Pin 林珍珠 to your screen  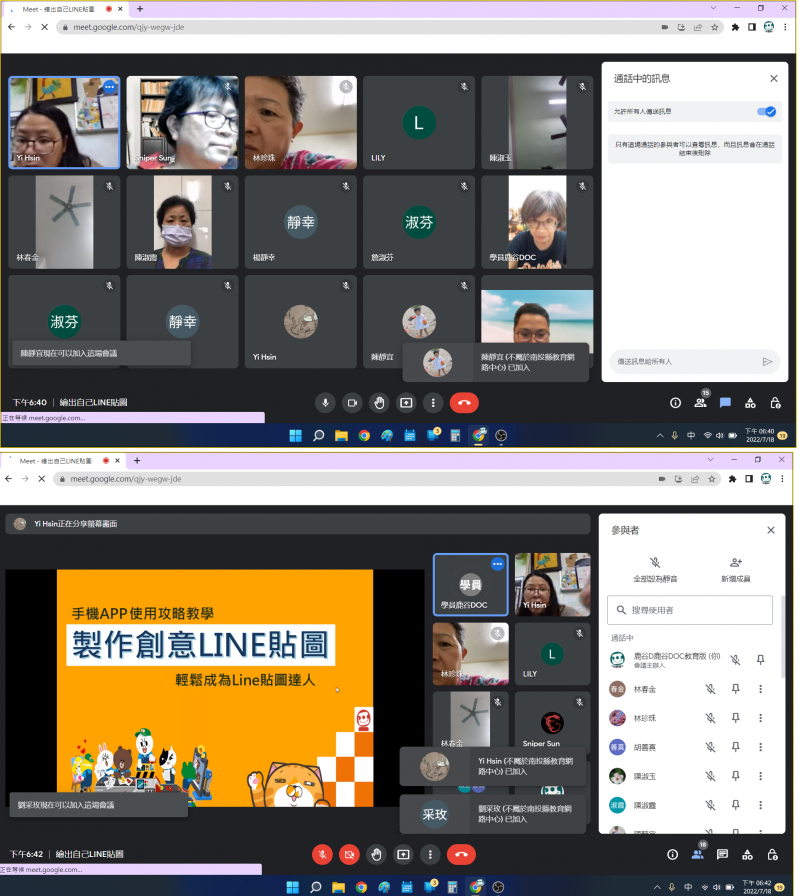[735, 718]
